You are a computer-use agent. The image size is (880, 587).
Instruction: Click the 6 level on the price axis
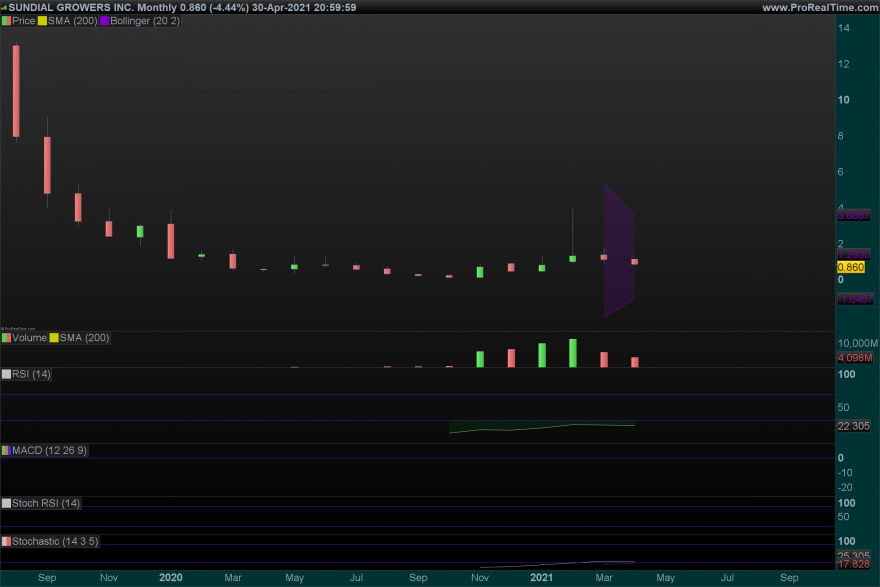point(841,172)
